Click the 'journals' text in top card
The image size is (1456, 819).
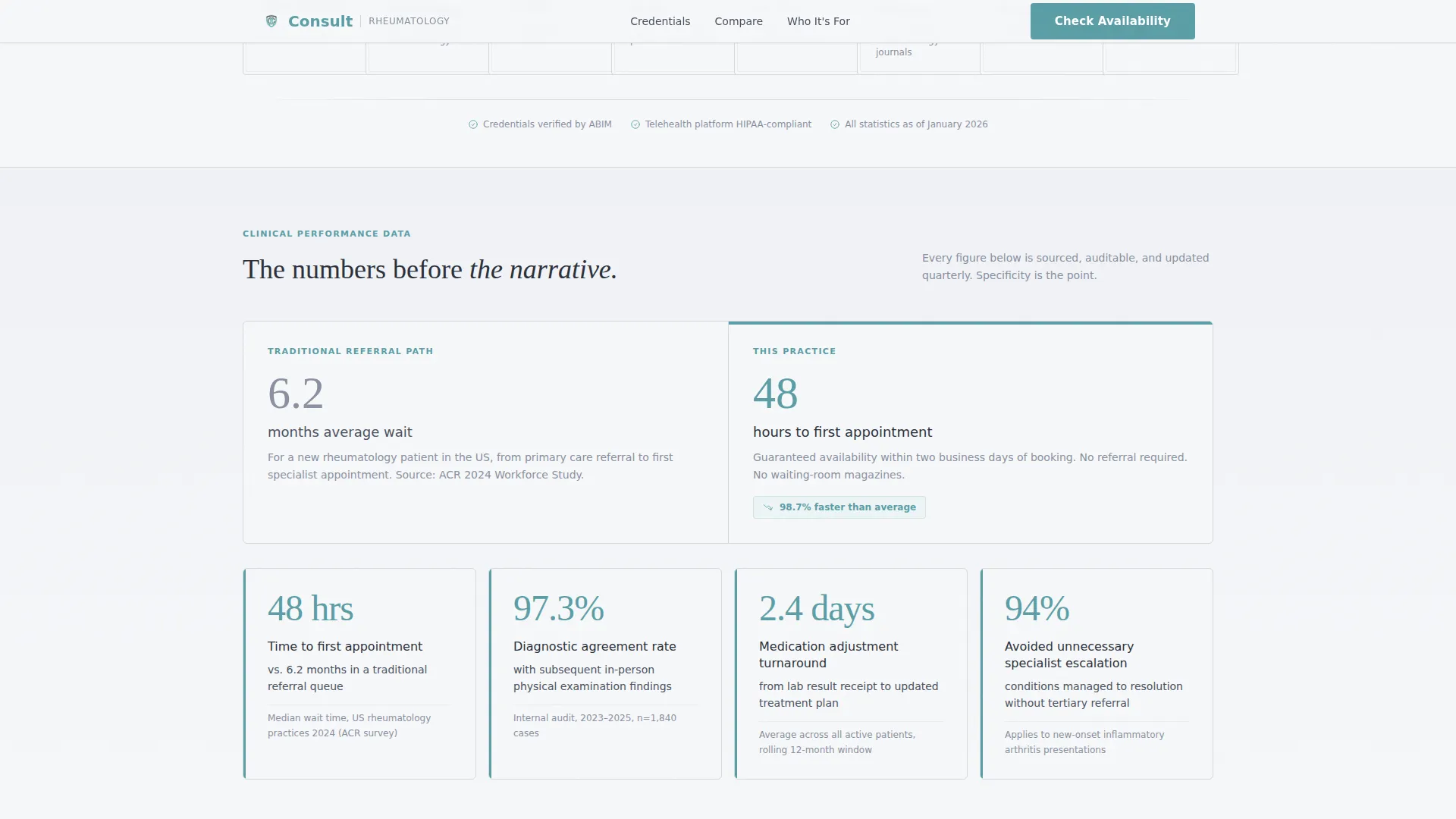coord(893,52)
